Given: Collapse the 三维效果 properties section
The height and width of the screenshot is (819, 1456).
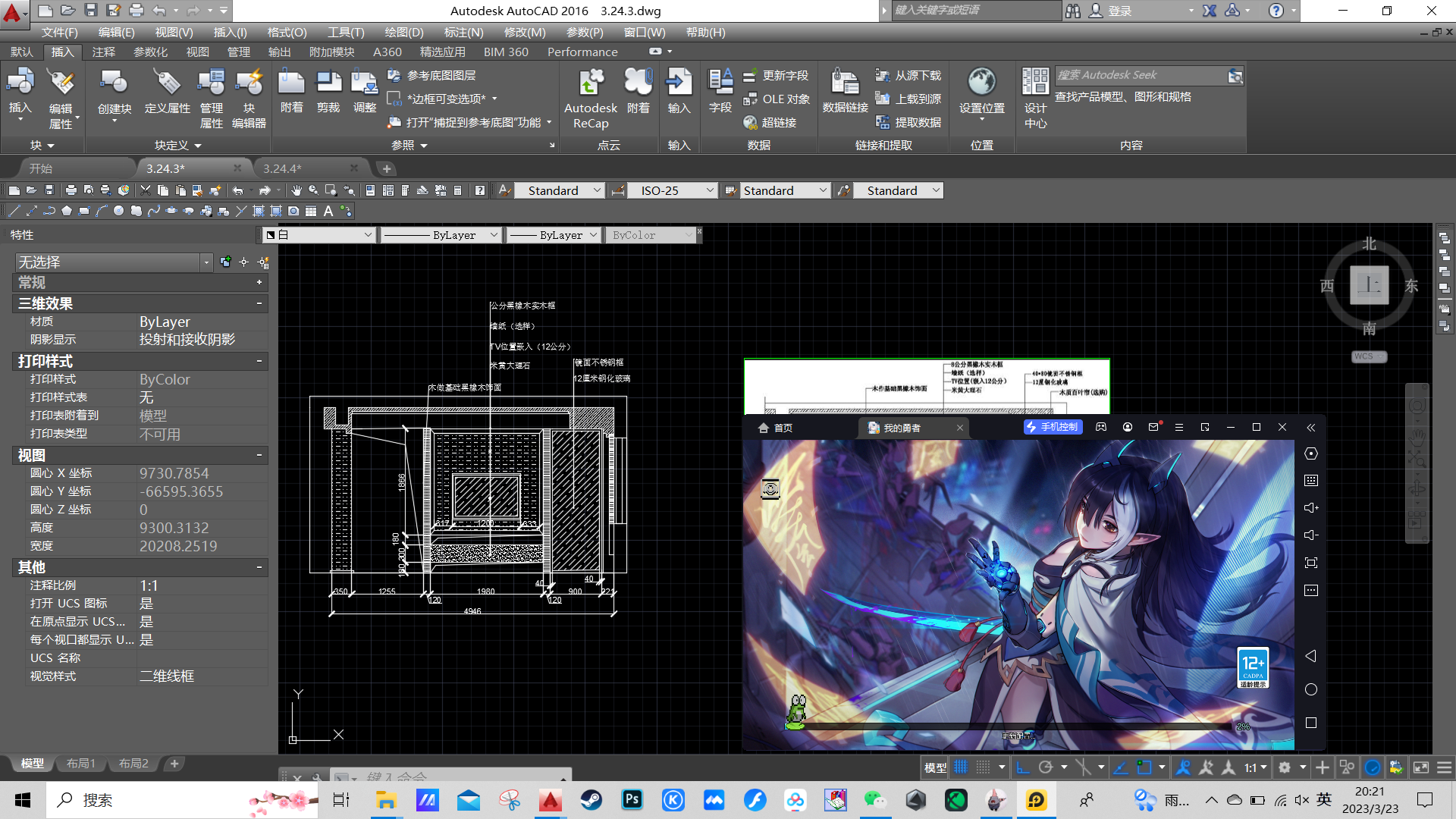Looking at the screenshot, I should [x=259, y=303].
